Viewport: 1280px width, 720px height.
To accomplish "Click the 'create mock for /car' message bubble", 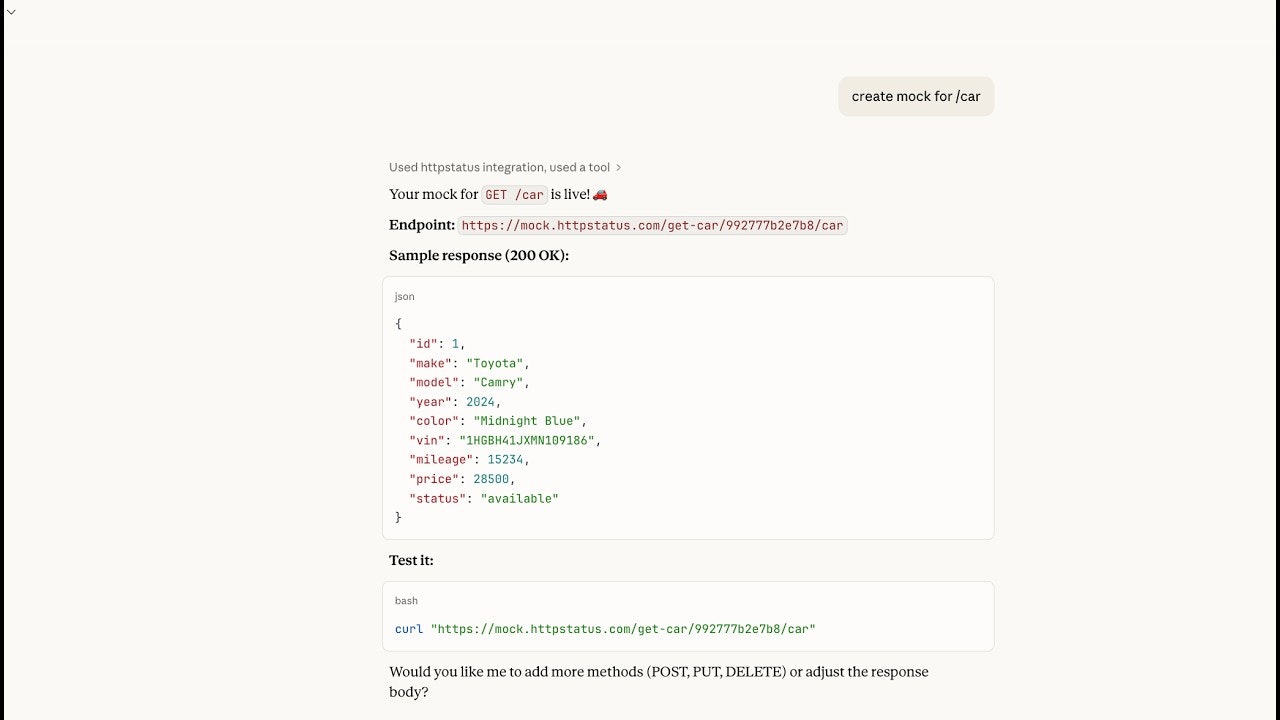I will pos(915,96).
